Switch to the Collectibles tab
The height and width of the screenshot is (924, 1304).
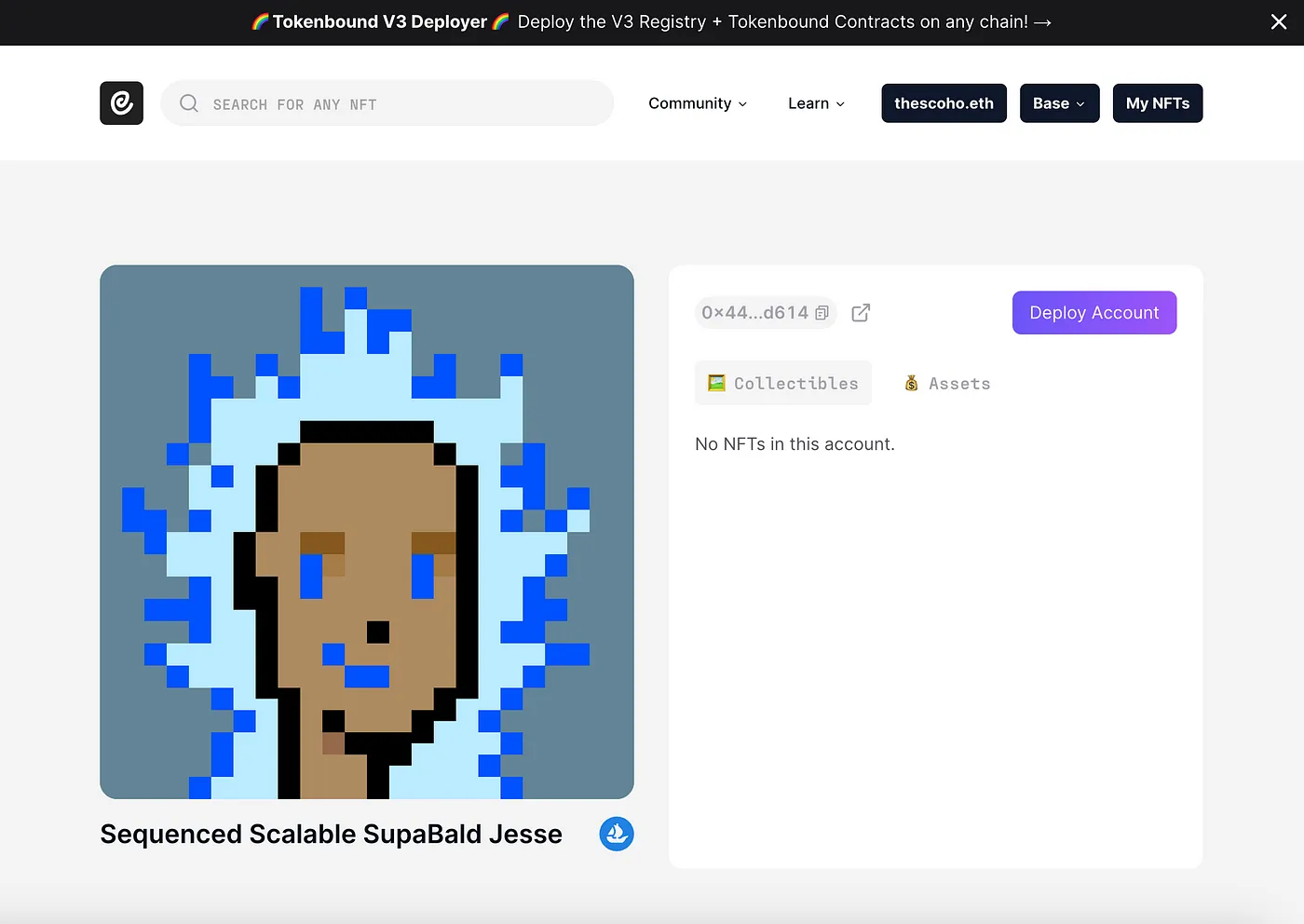(783, 383)
